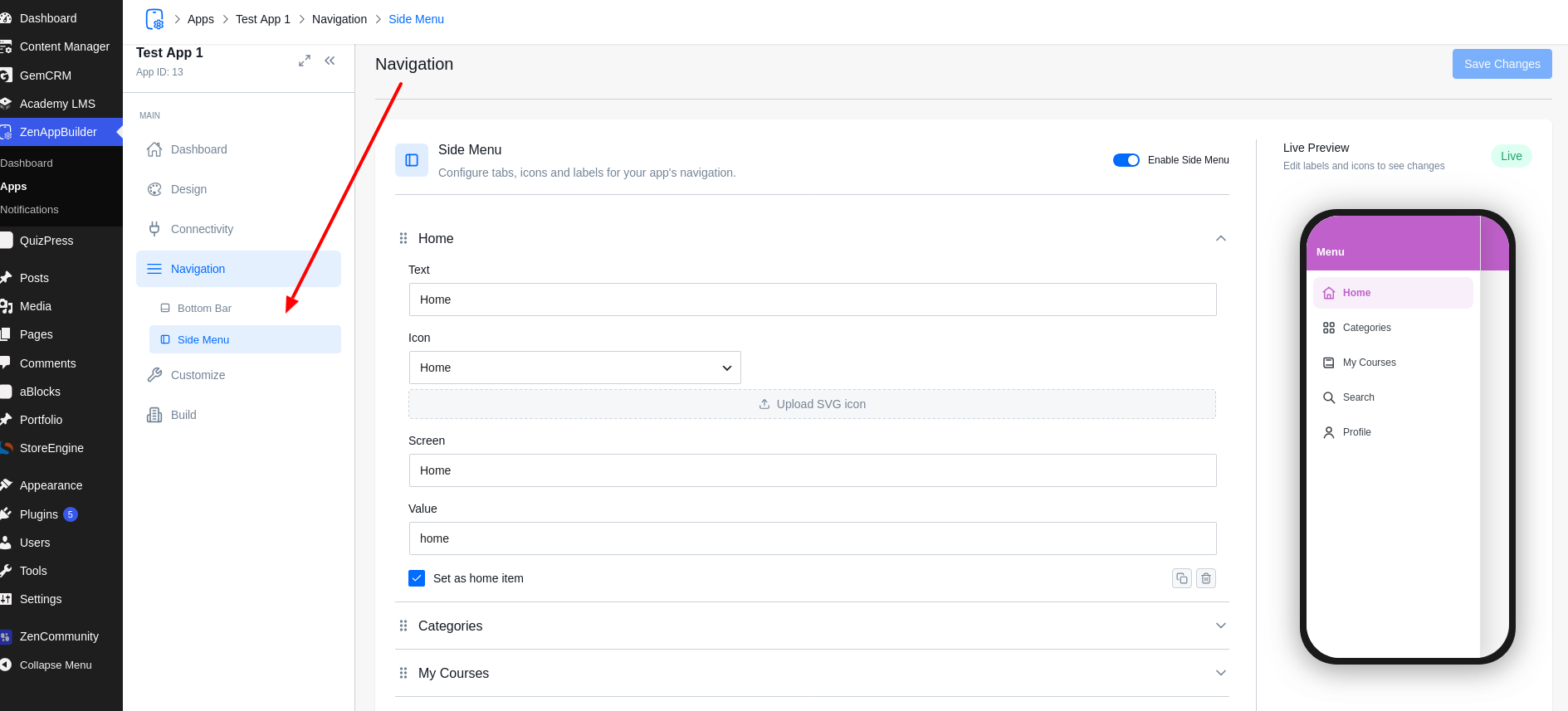
Task: Click the Build icon
Action: (x=154, y=415)
